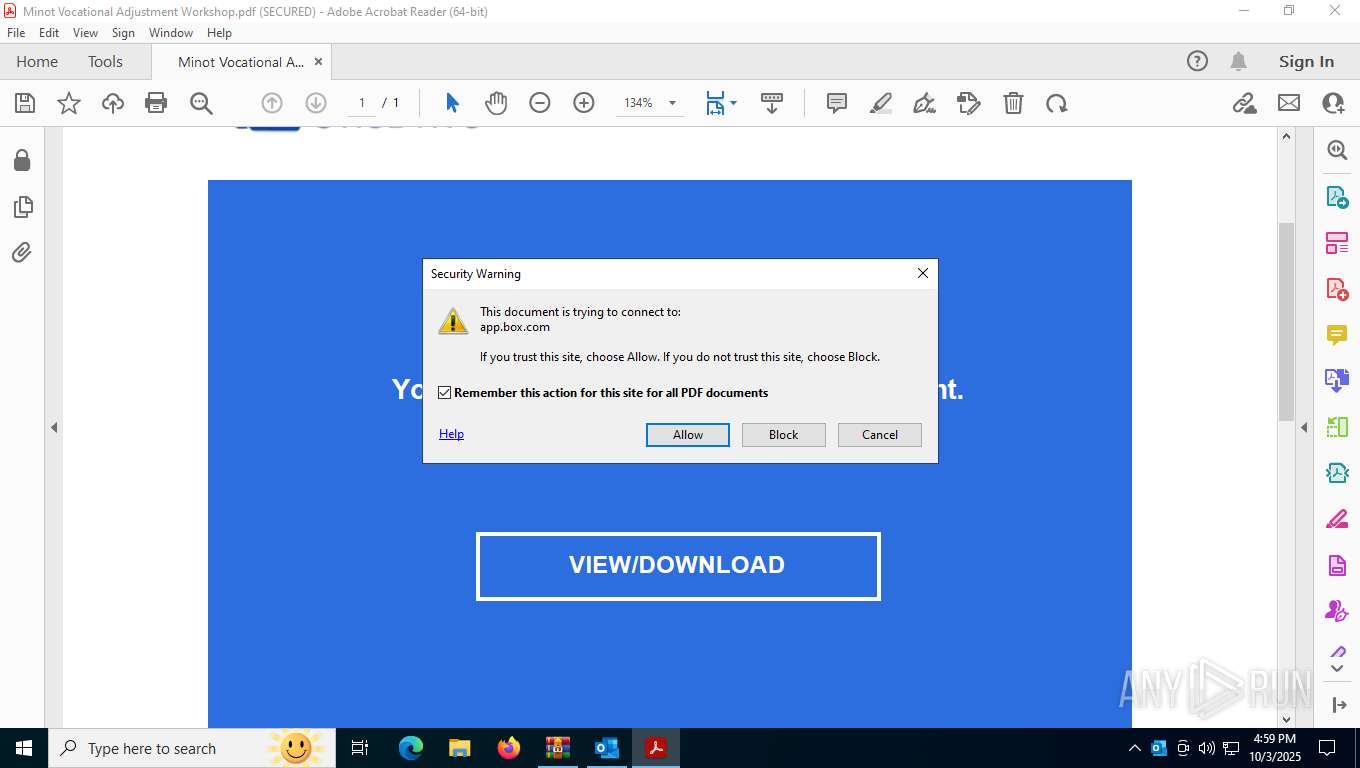
Task: Open the Sign pen tool
Action: (925, 103)
